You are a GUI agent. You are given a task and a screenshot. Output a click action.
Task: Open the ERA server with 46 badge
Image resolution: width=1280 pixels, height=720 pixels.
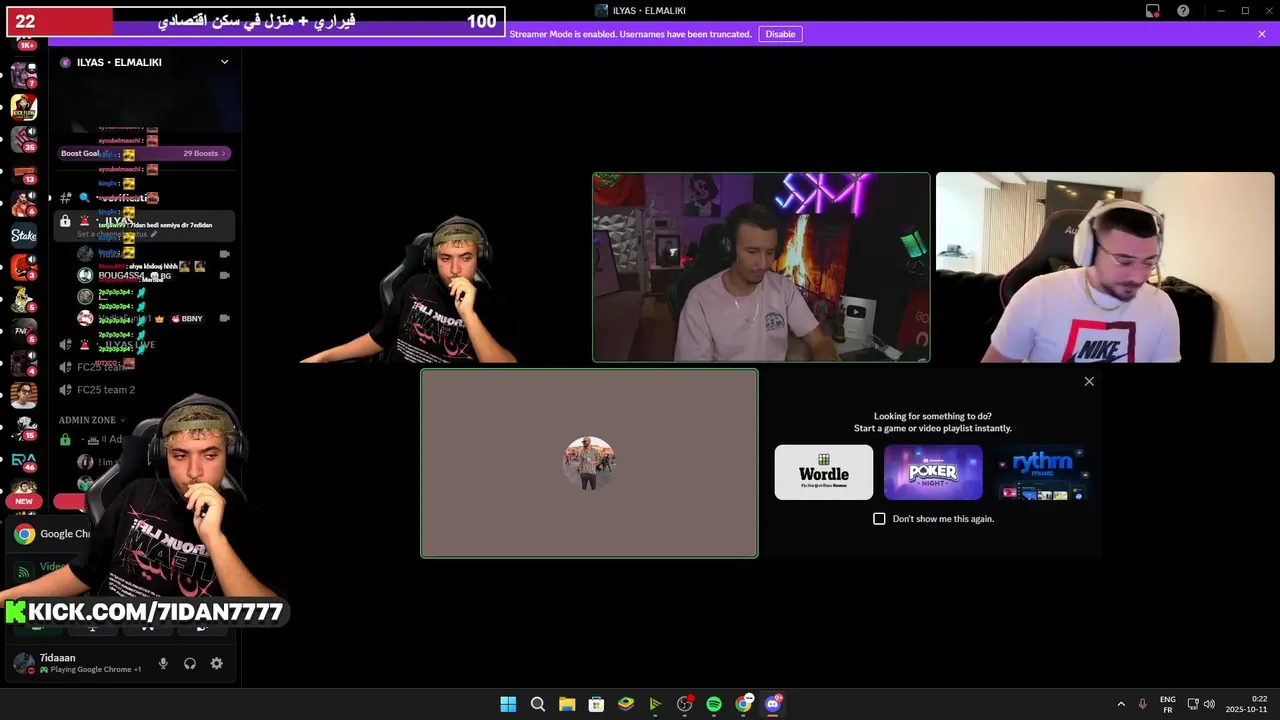pos(24,459)
